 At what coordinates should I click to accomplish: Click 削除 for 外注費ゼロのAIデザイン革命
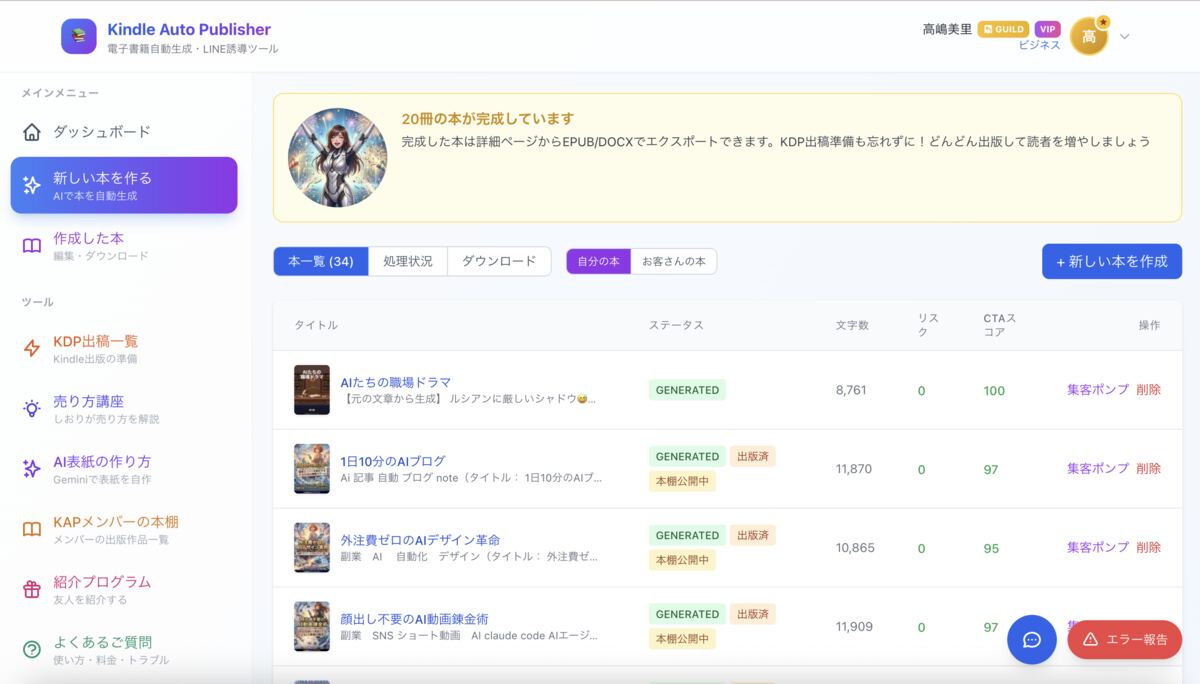pyautogui.click(x=1148, y=547)
